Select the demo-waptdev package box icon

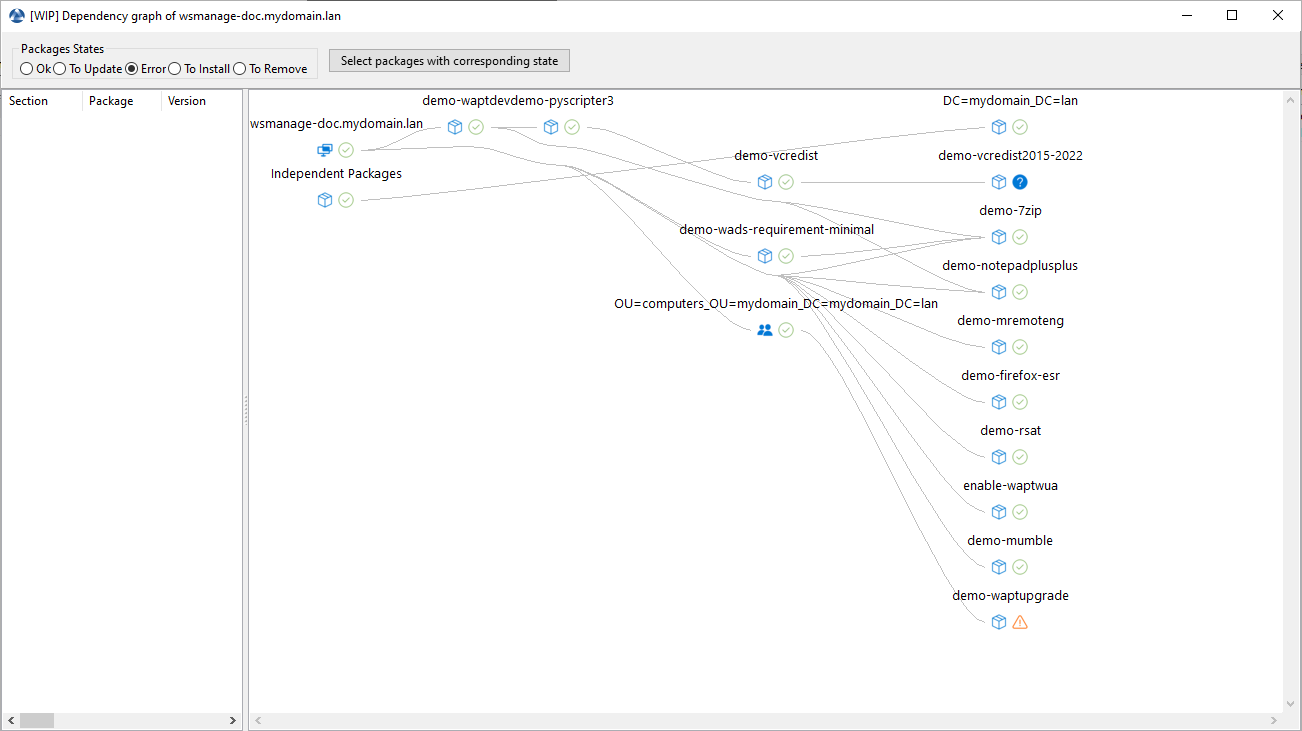click(454, 127)
